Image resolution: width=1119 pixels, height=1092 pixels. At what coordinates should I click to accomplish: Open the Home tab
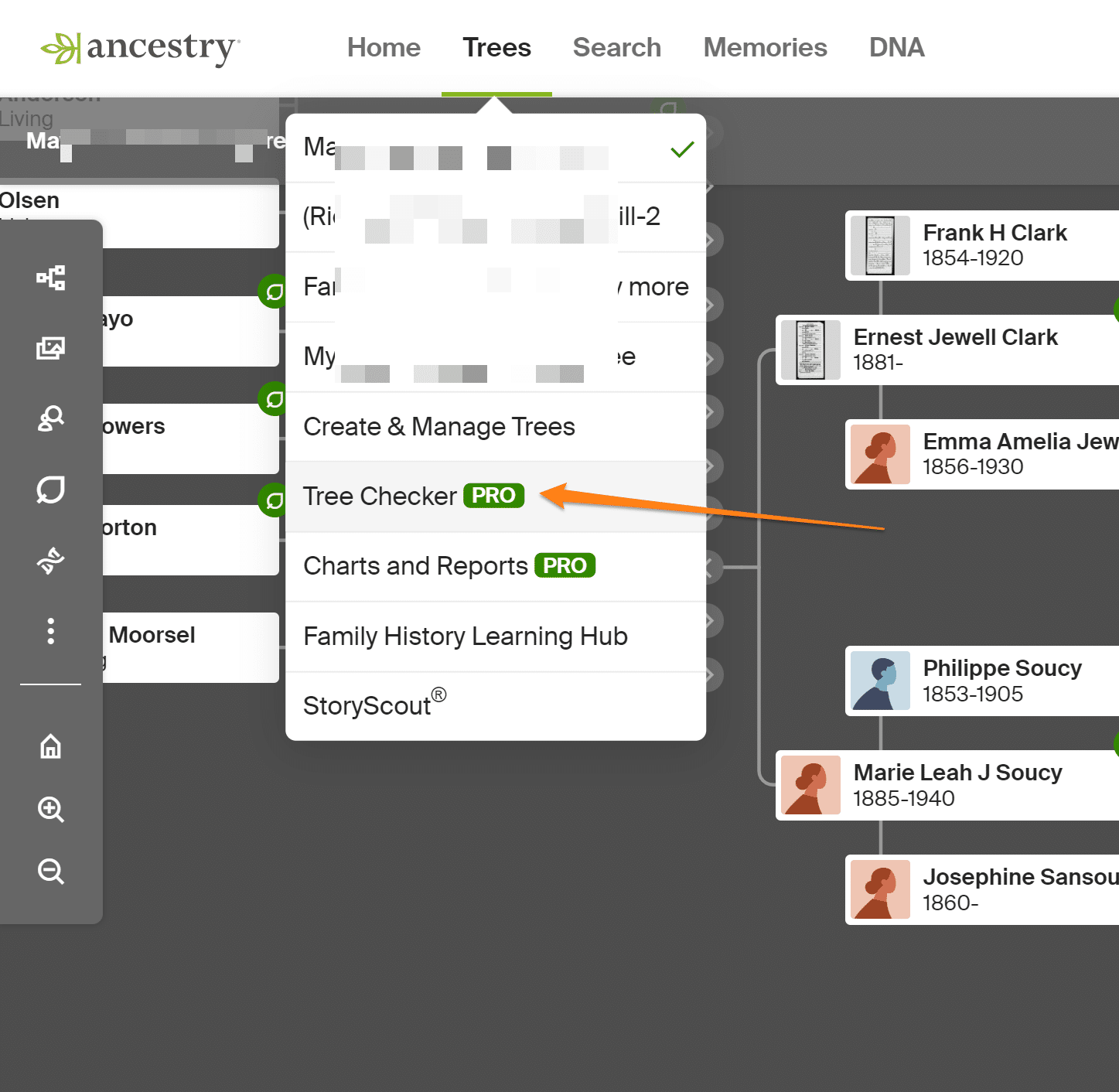click(384, 48)
